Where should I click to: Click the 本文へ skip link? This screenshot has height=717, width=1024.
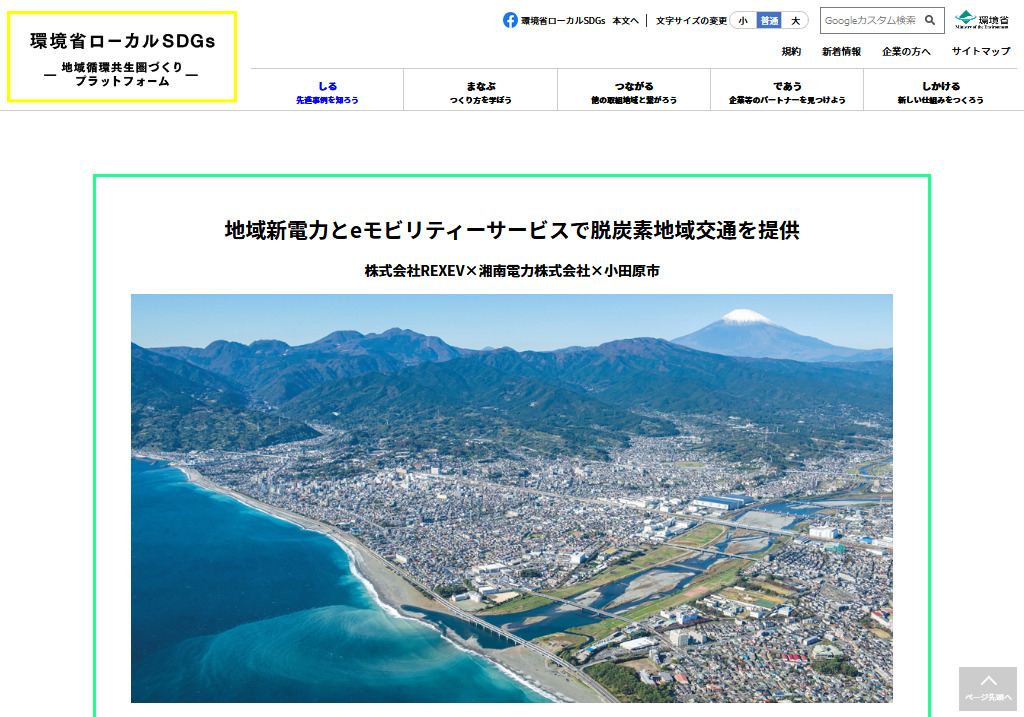click(623, 20)
